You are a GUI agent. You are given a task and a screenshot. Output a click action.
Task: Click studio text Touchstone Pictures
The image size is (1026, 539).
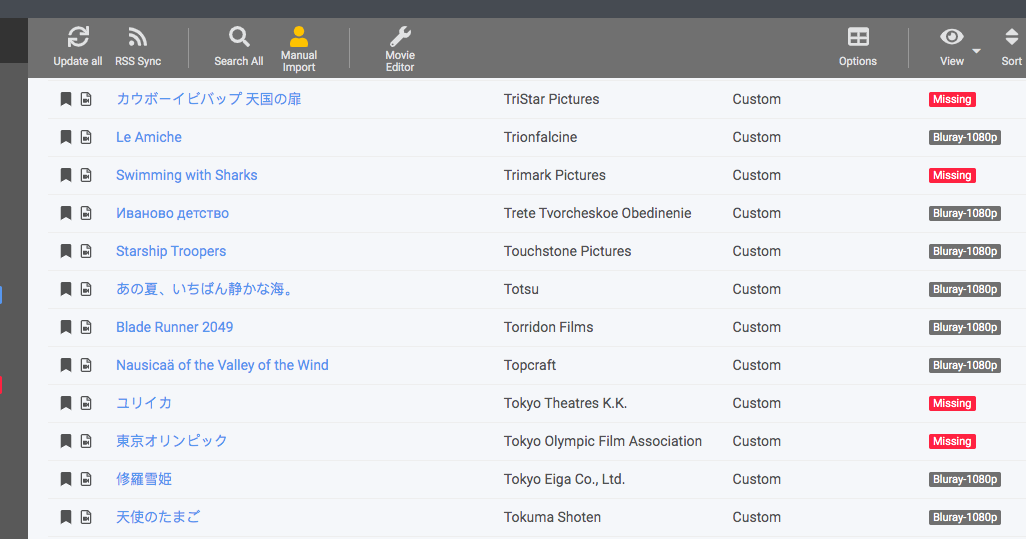(x=567, y=251)
